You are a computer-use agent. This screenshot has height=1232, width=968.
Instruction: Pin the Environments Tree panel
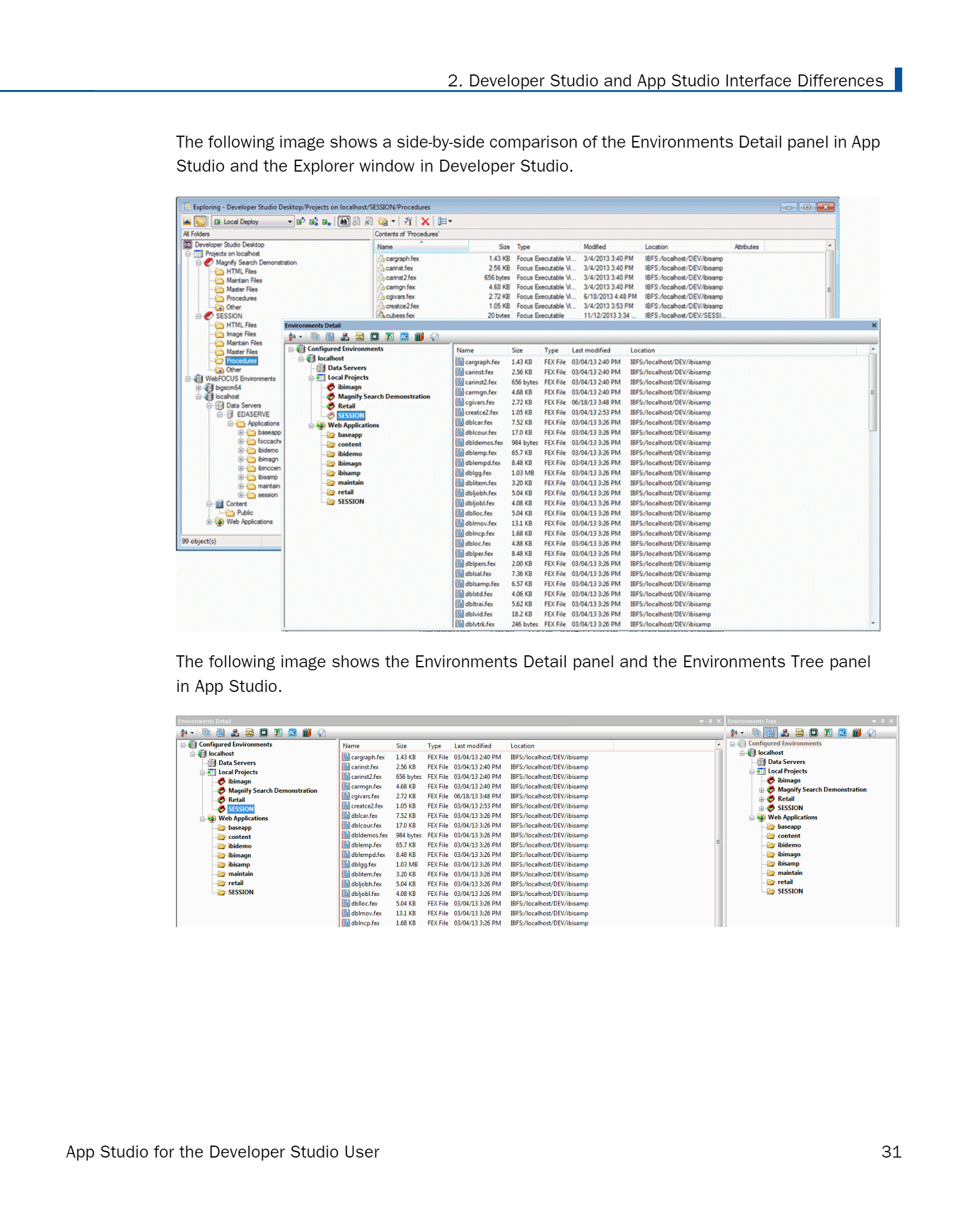(x=883, y=721)
